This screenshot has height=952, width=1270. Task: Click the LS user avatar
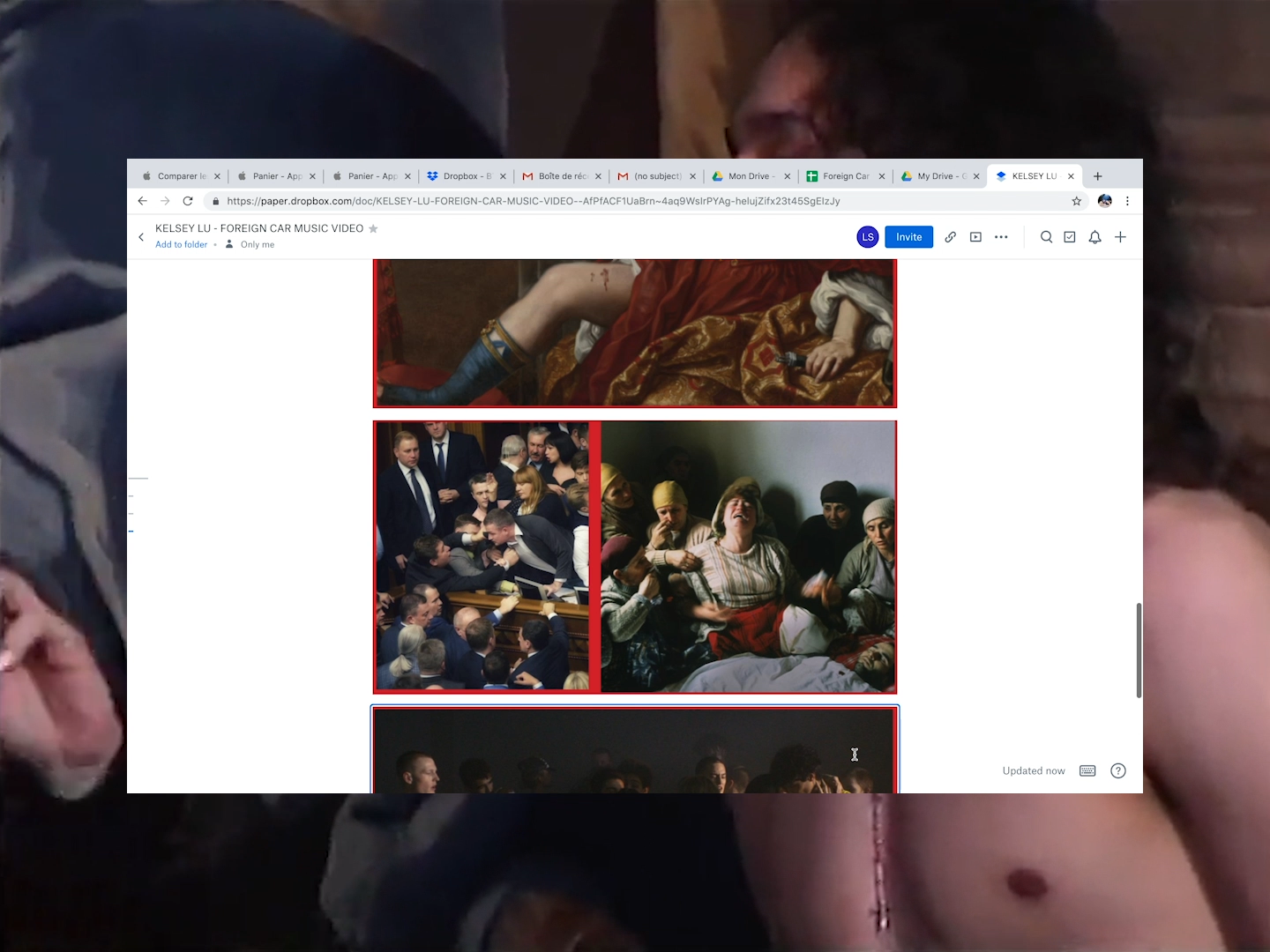(x=868, y=237)
